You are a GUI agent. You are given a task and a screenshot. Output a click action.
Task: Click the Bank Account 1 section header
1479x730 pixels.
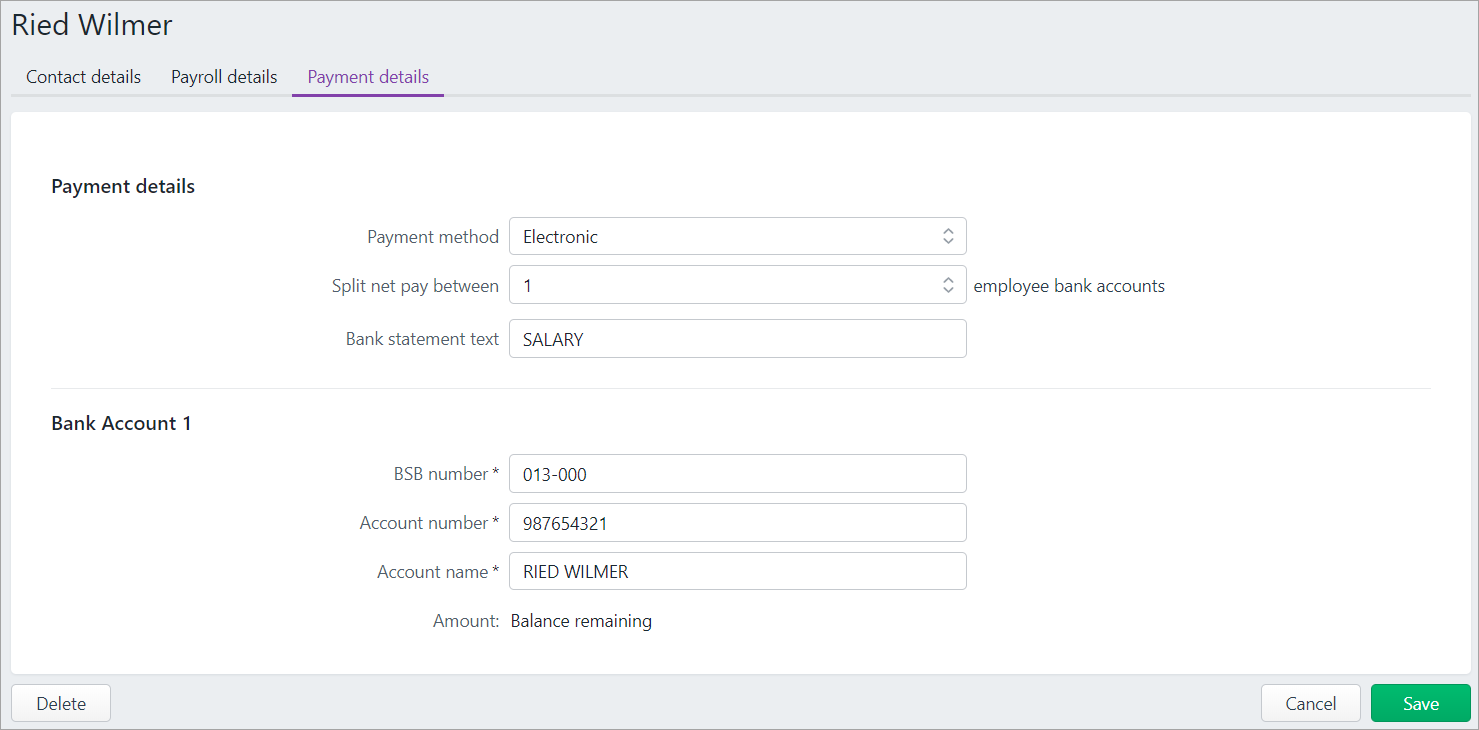tap(121, 422)
